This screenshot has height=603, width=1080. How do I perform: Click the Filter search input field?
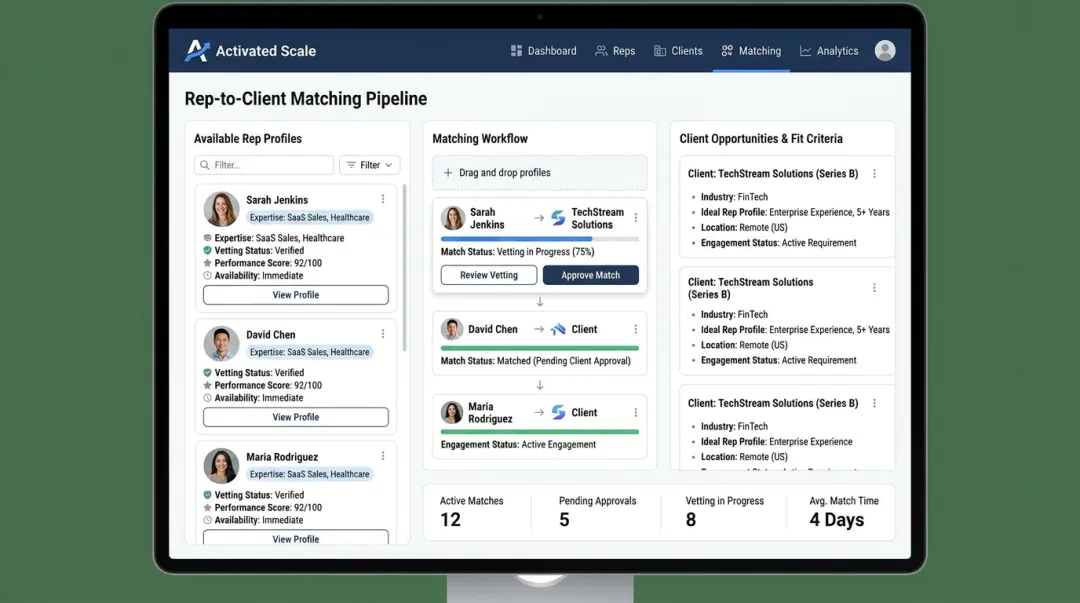click(264, 165)
